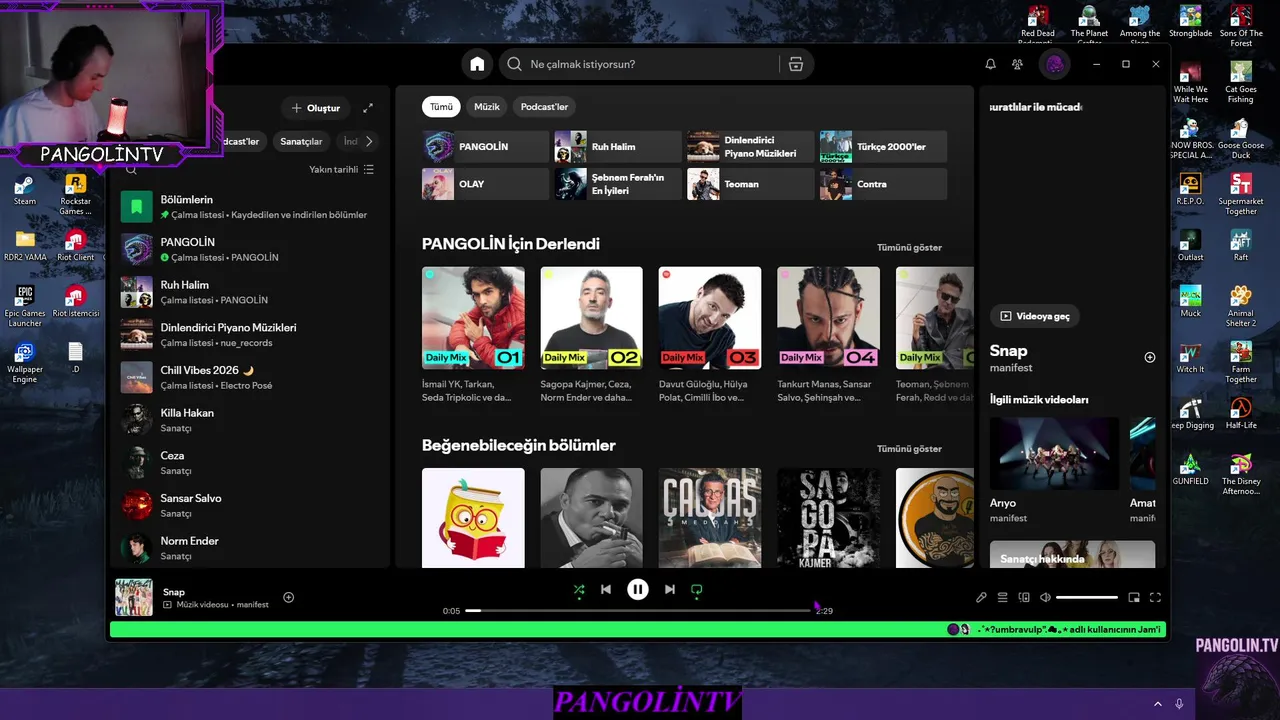Skip to next track
Screen dimensions: 1280x720
[669, 590]
